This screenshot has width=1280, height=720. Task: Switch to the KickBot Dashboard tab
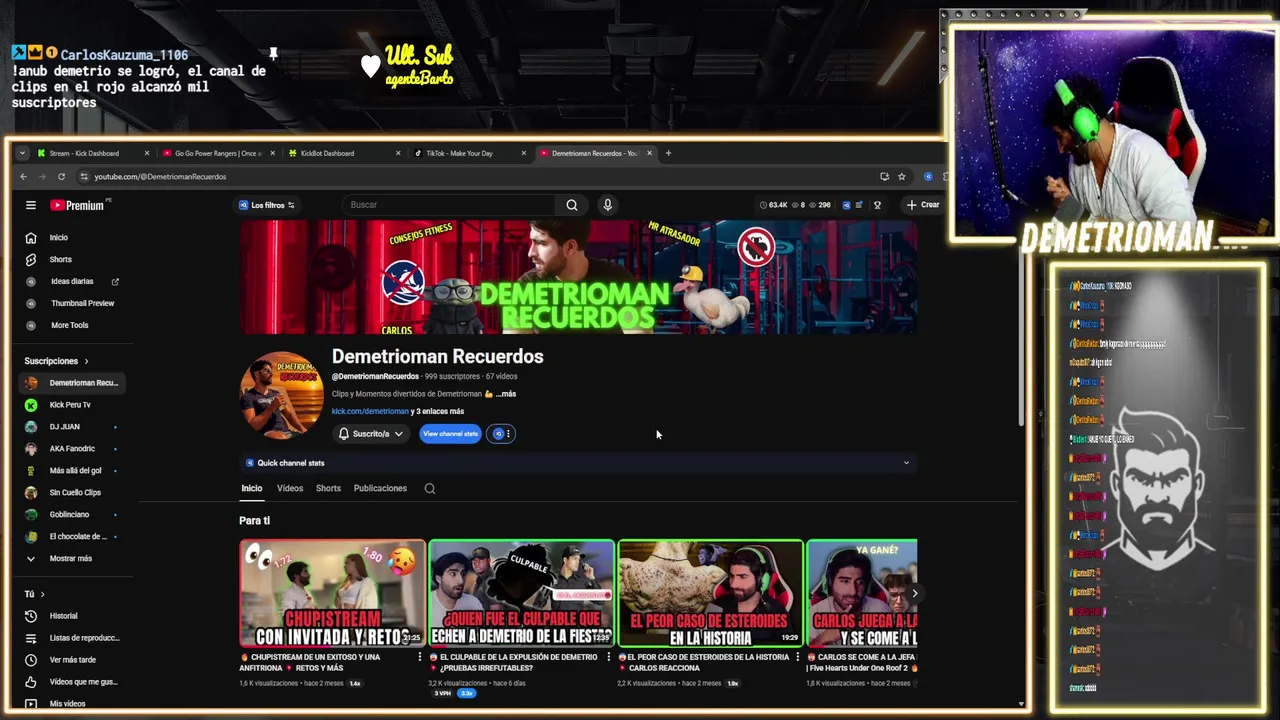pos(344,153)
